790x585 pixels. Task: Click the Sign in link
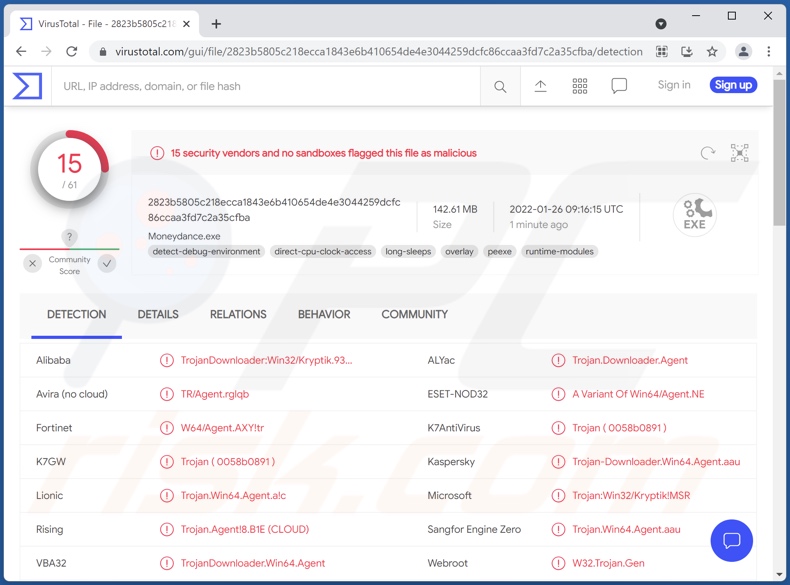pos(674,85)
